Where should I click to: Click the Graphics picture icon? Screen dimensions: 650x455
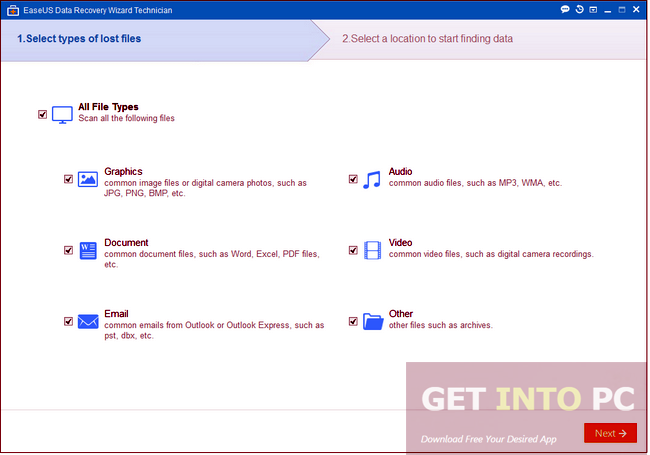coord(88,180)
